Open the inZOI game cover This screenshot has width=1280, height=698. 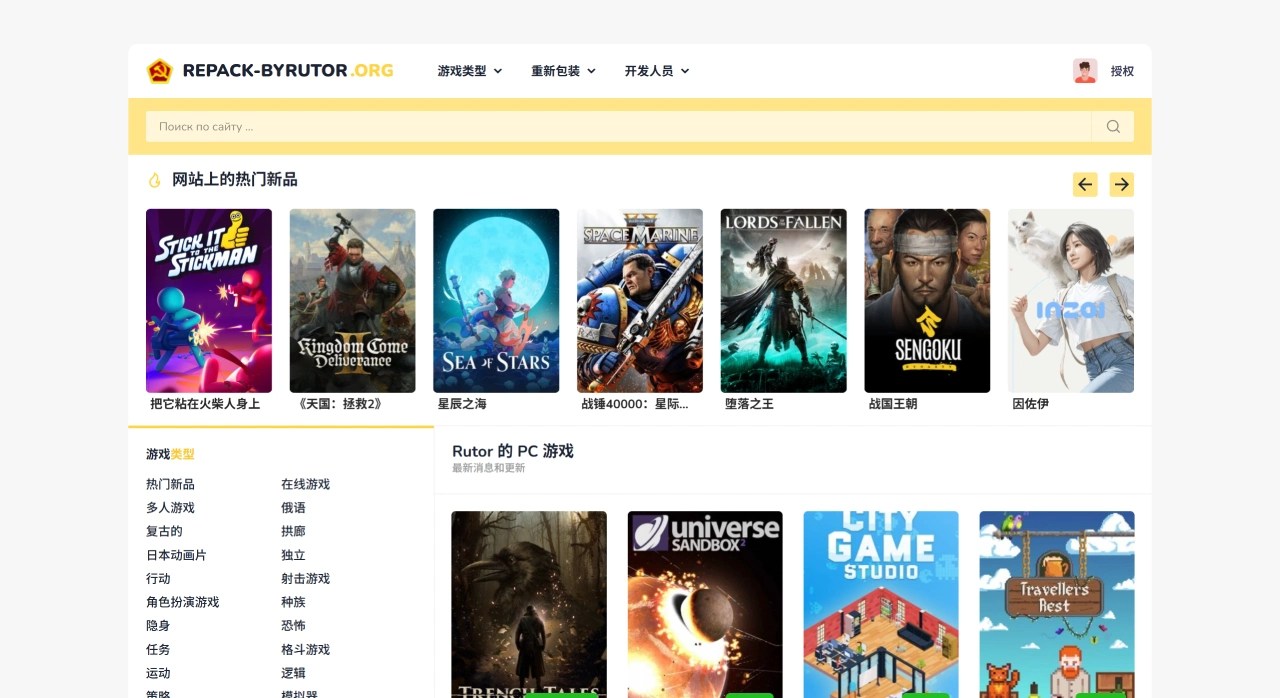pyautogui.click(x=1071, y=301)
